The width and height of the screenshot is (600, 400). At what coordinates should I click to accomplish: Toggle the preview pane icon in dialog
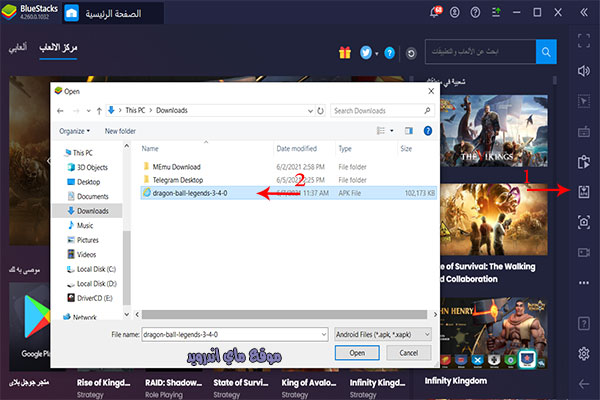(x=409, y=131)
